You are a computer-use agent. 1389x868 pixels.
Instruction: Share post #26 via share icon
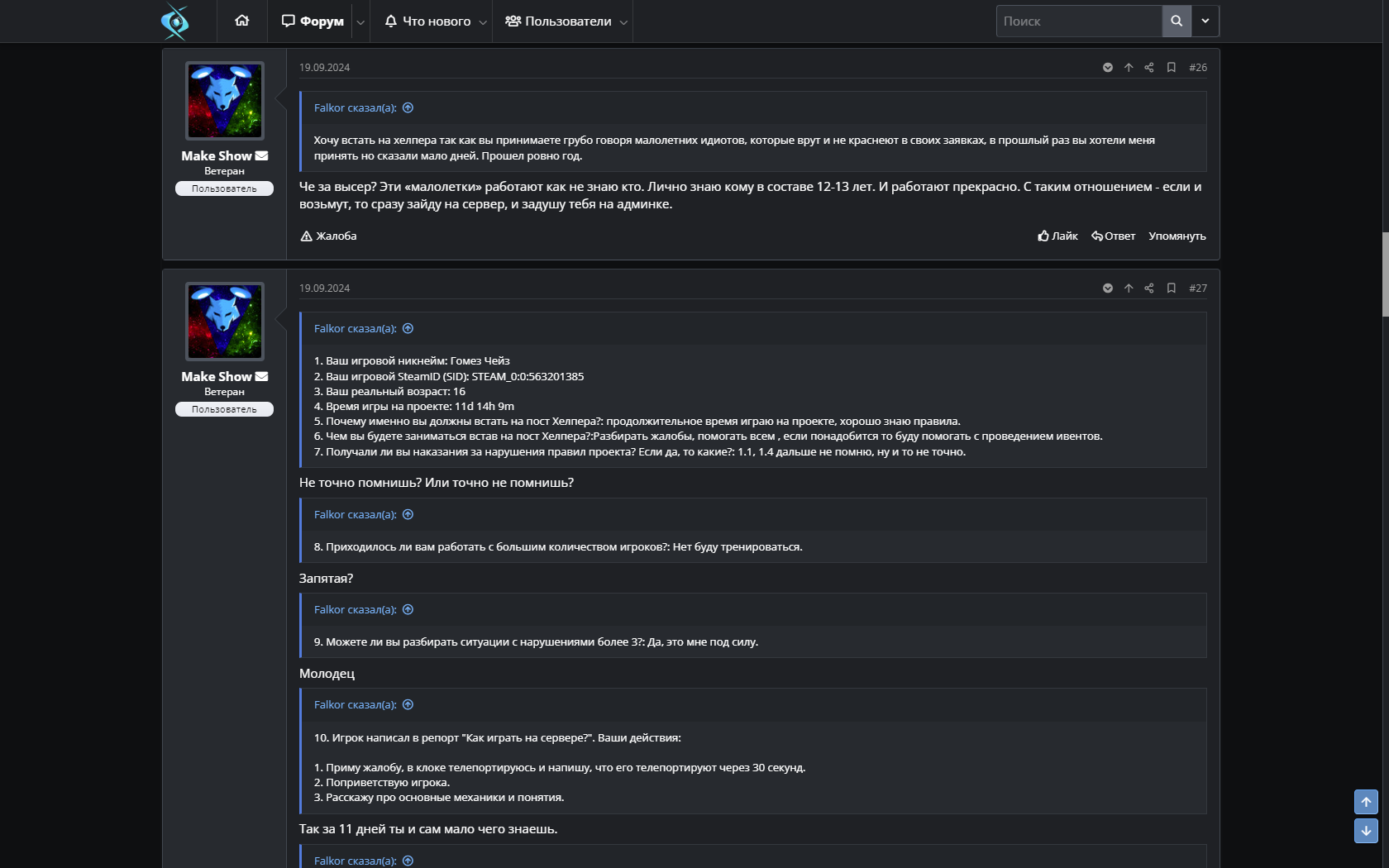tap(1149, 68)
